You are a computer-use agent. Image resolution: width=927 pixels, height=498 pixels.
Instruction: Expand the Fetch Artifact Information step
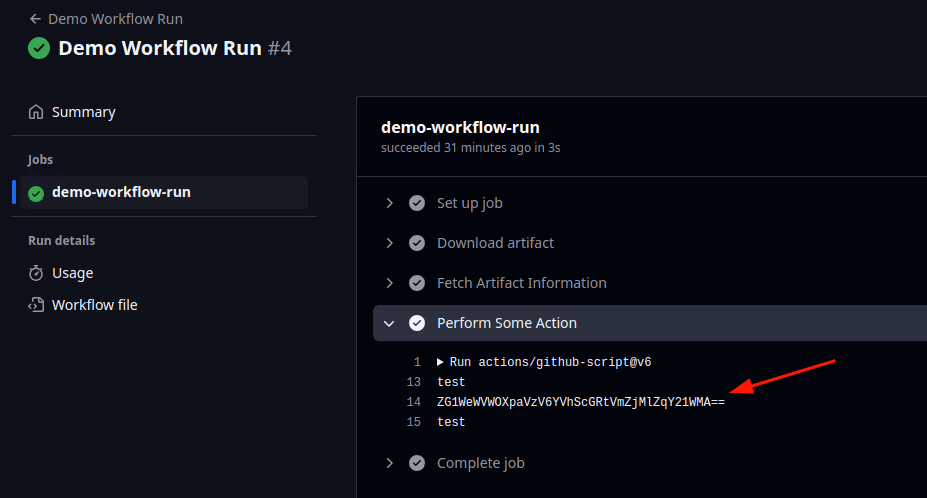click(x=389, y=283)
